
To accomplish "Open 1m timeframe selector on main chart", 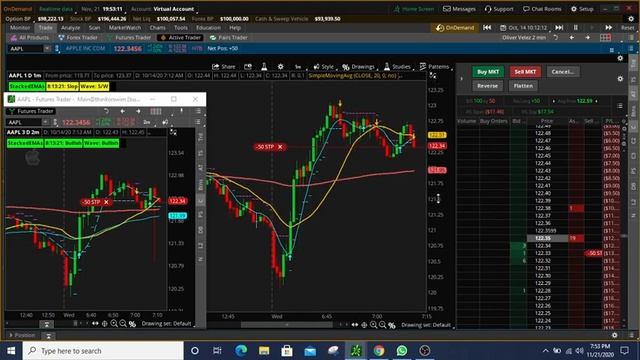I will pos(298,67).
